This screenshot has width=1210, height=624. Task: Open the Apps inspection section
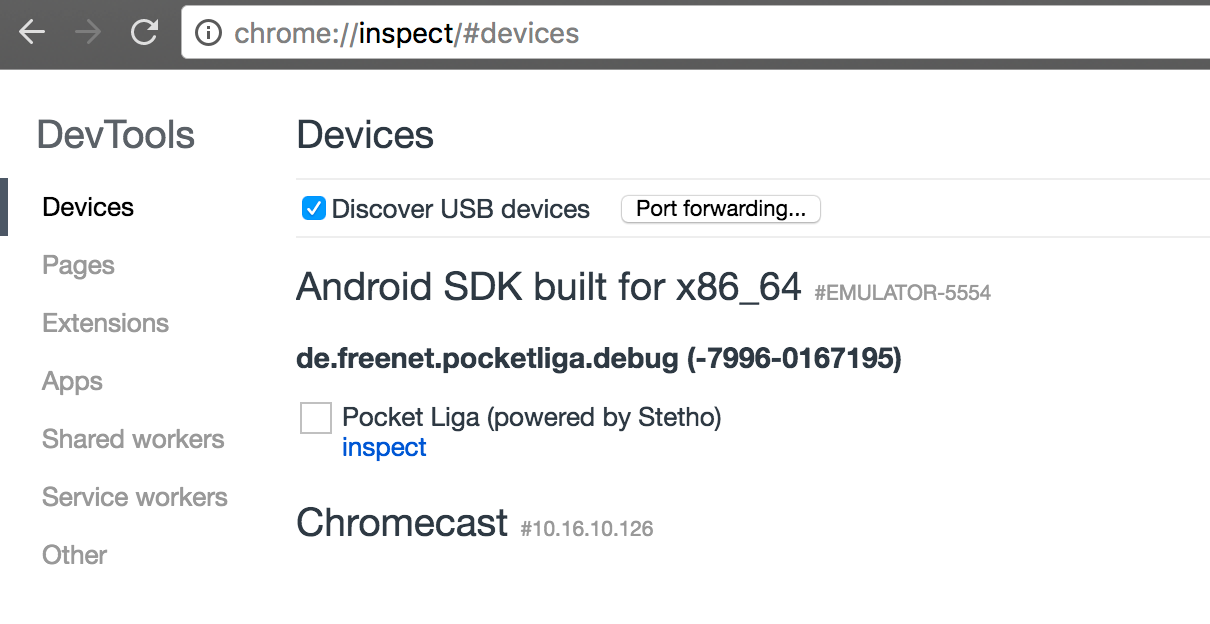71,381
